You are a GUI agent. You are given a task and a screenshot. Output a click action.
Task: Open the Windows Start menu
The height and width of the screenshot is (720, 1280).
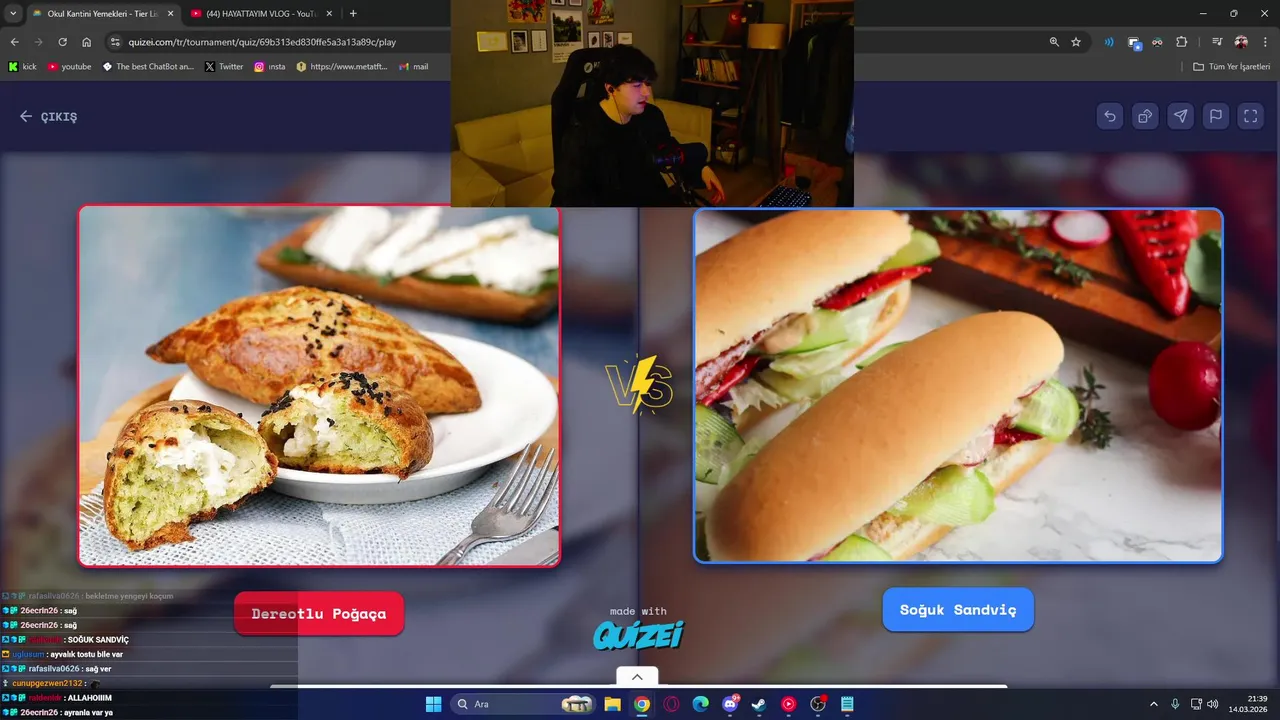(x=433, y=704)
